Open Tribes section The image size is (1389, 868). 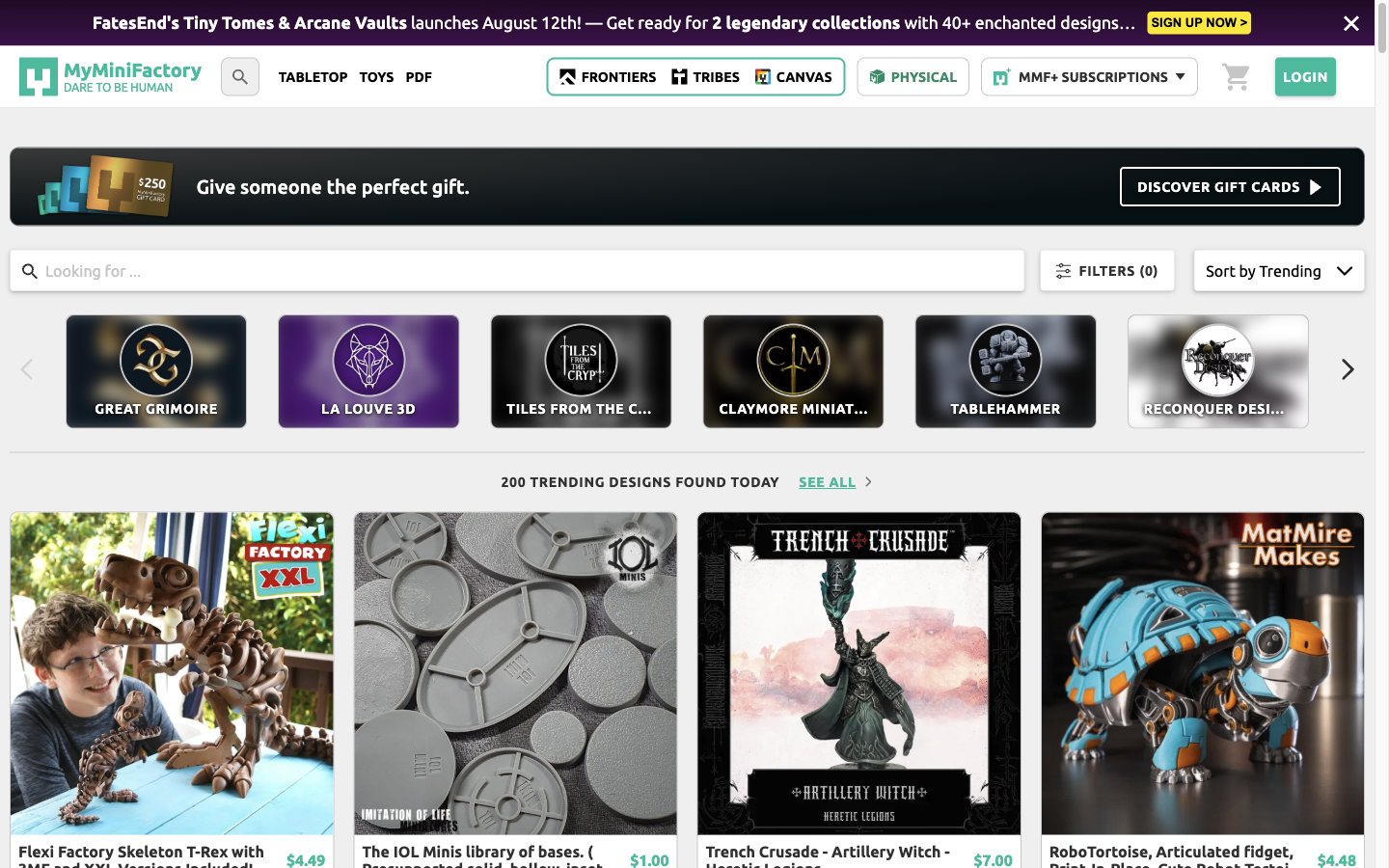[x=706, y=77]
